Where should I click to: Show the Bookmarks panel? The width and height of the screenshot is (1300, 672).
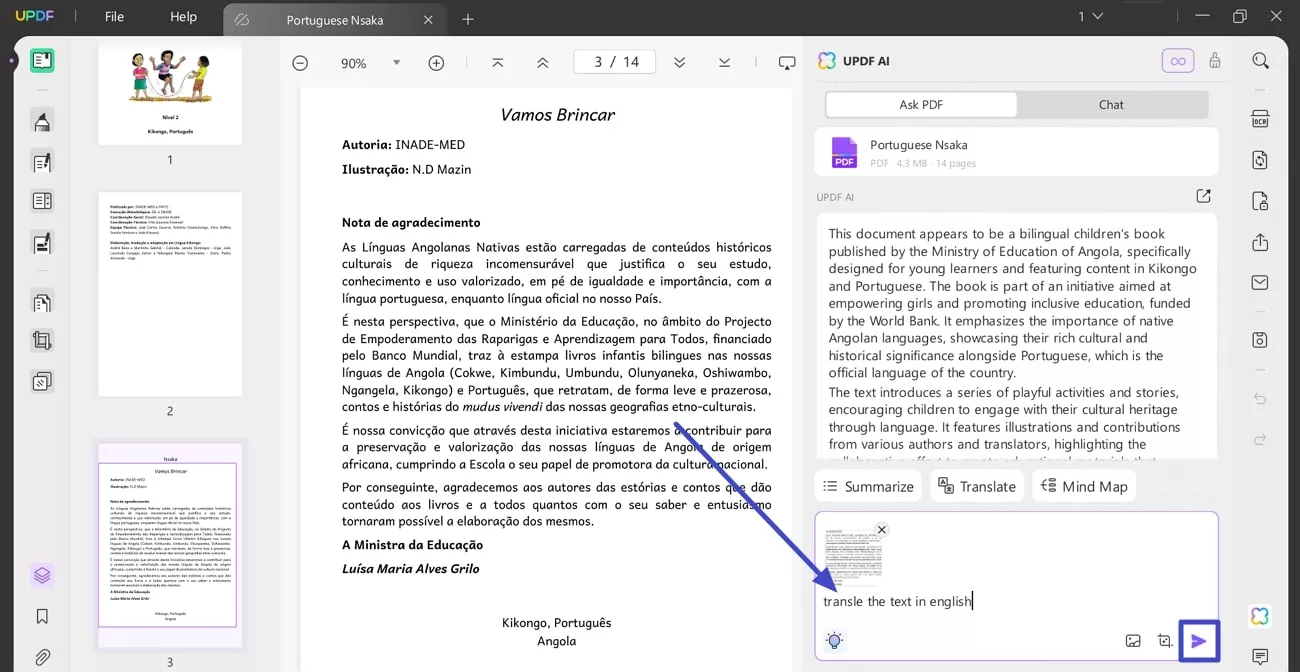pos(42,616)
